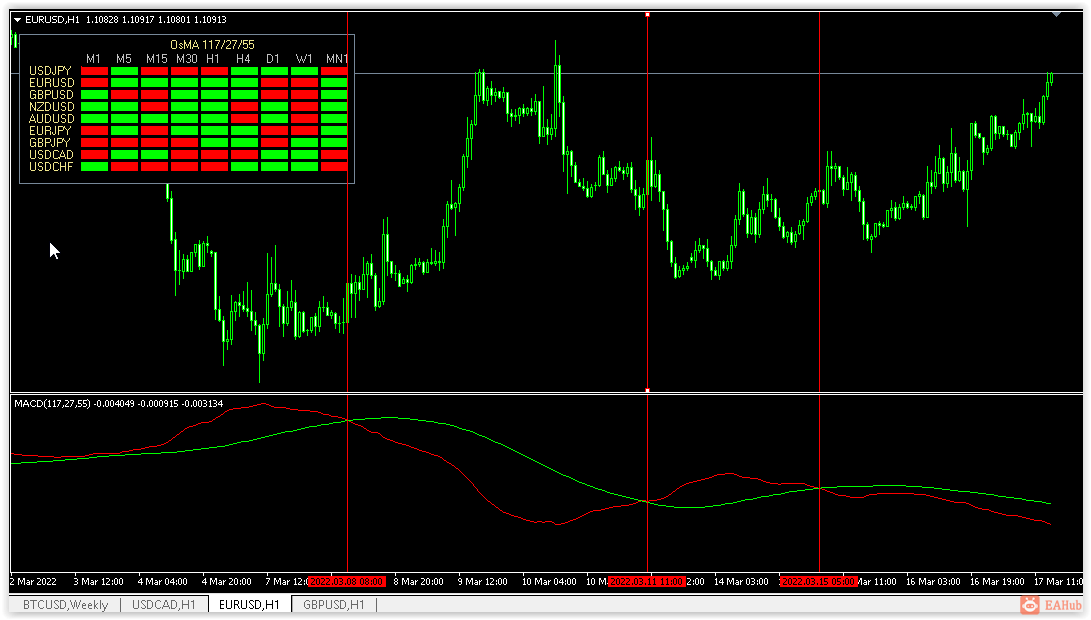
Task: Click the green USDCAD M15 cell
Action: [x=154, y=154]
